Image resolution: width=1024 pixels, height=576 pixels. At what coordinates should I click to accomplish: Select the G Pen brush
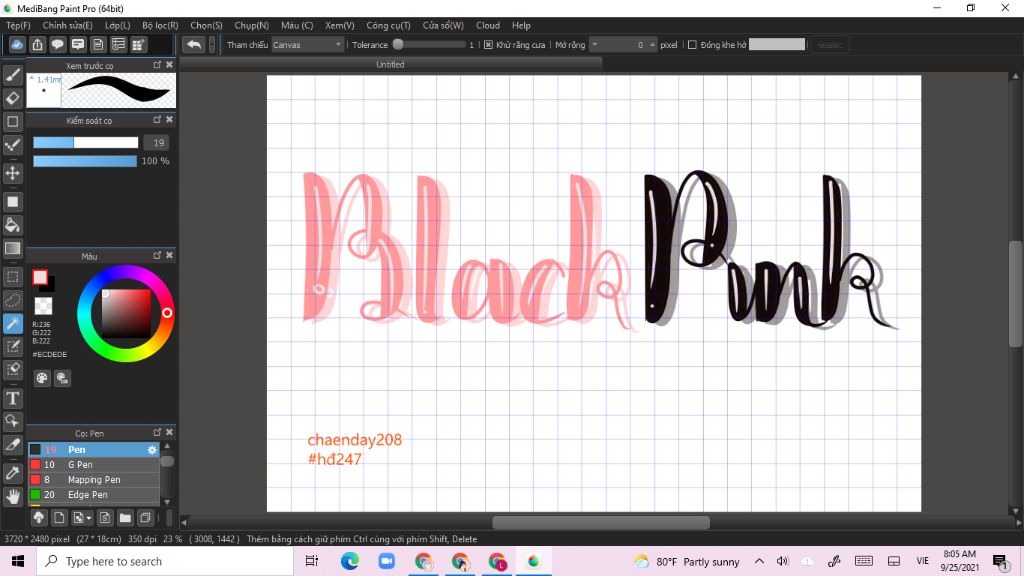point(93,465)
